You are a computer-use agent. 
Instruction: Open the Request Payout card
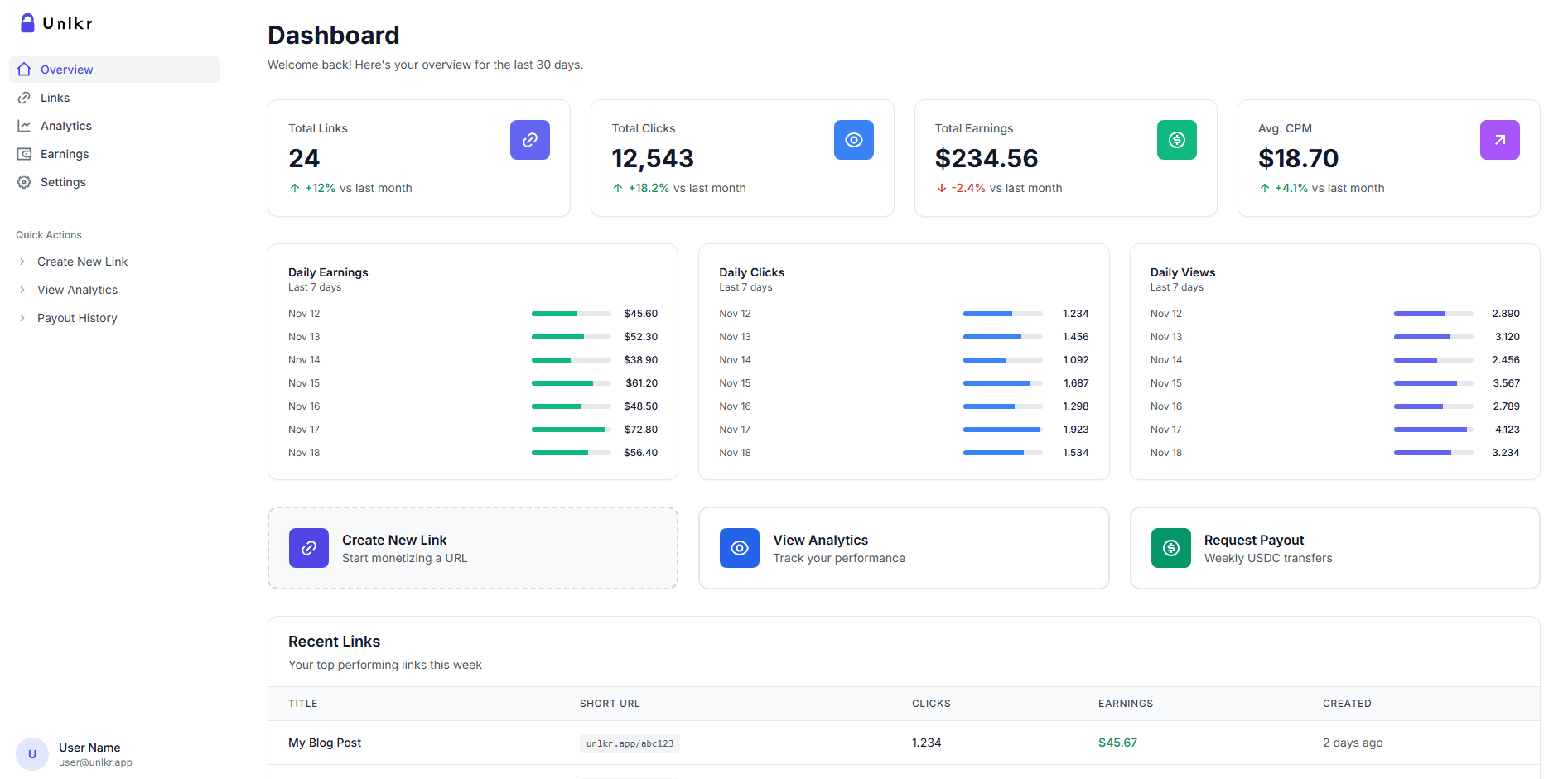click(x=1334, y=548)
